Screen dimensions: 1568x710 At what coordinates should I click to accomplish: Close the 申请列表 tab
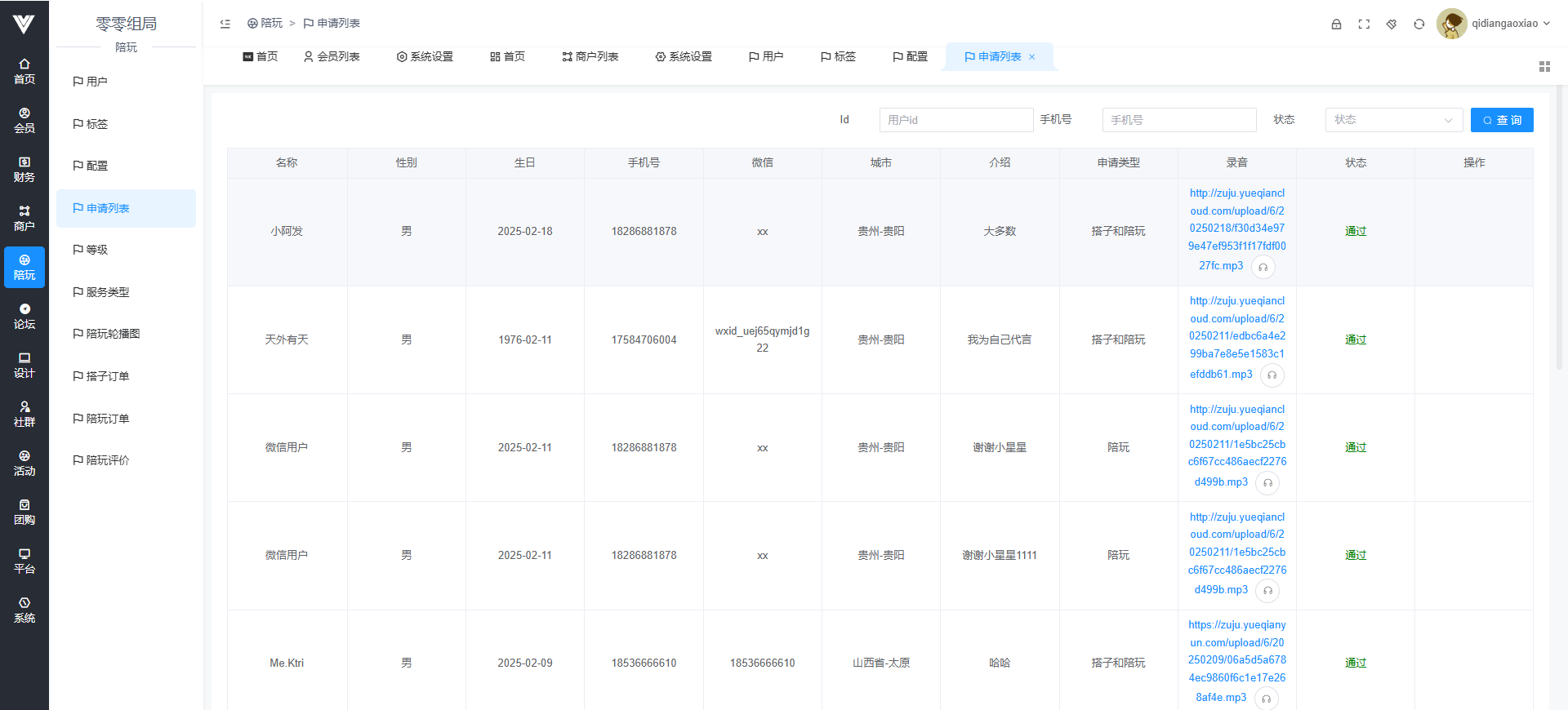click(x=1032, y=57)
